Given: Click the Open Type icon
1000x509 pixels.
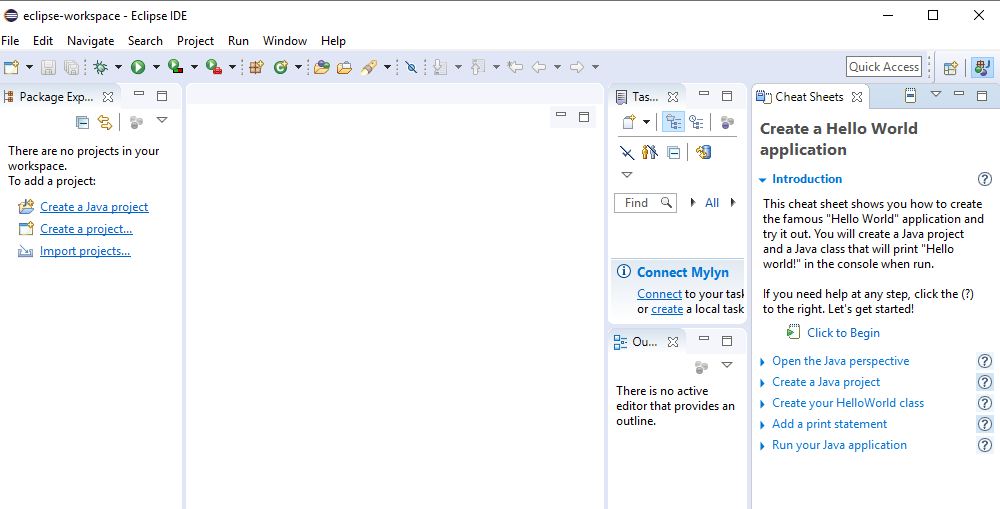Looking at the screenshot, I should pos(321,67).
